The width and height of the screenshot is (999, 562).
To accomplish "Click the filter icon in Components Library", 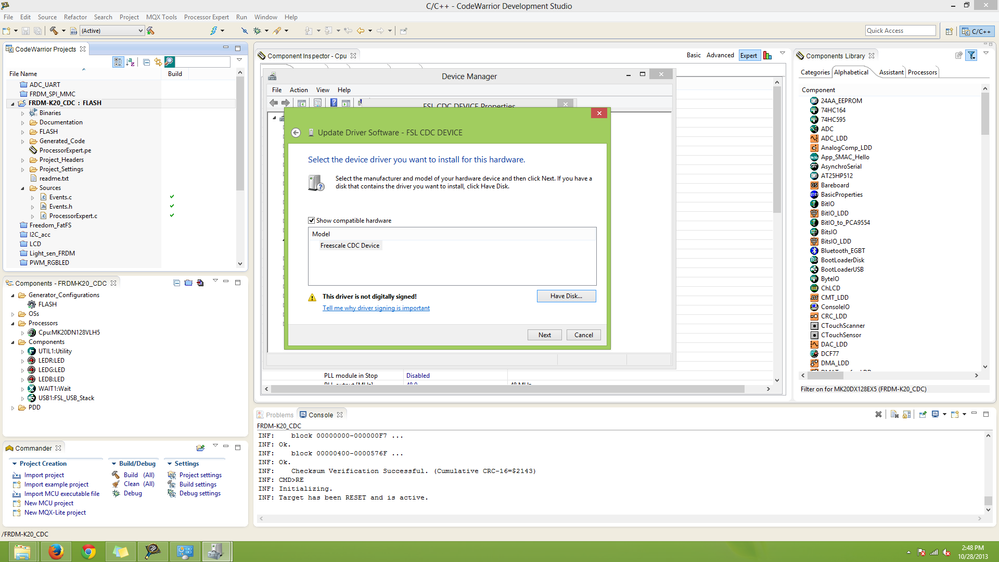I will [x=972, y=55].
